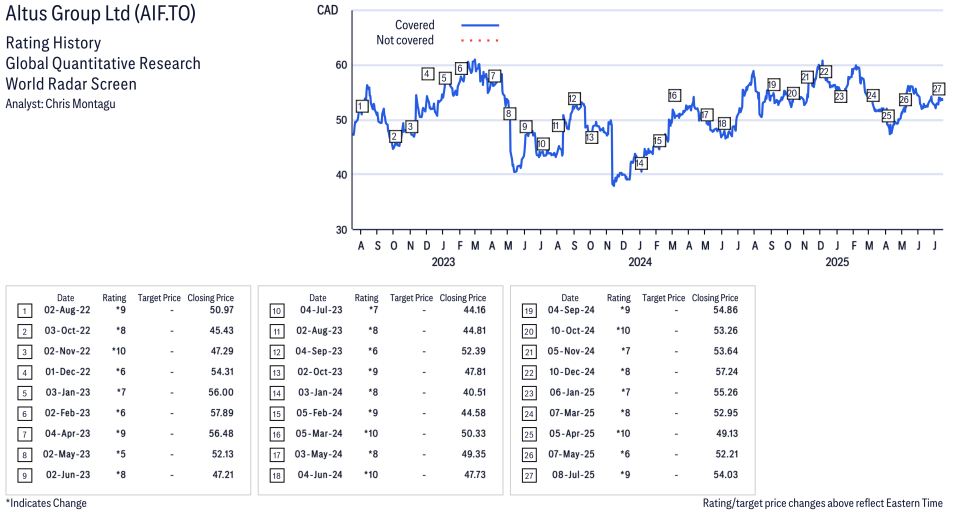Click the Eastern Time footnote text

[823, 503]
